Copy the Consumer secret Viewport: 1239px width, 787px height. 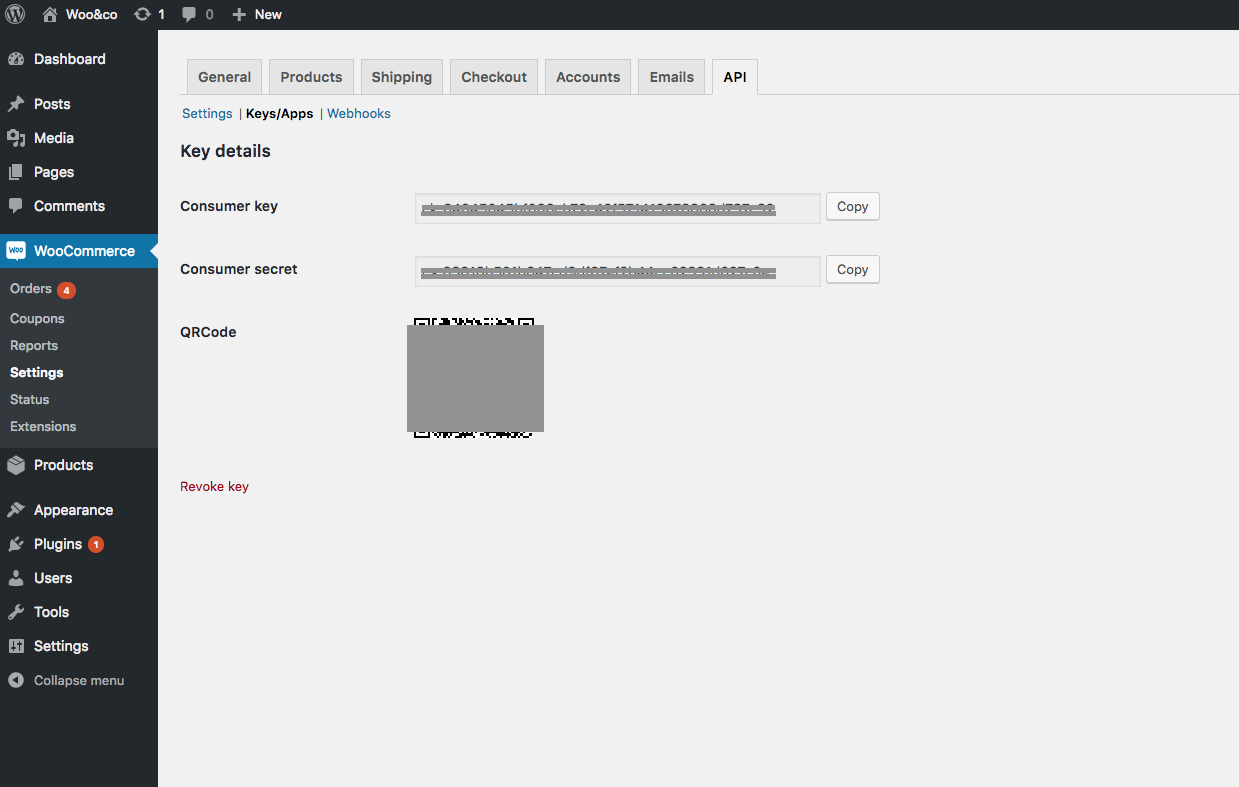853,270
